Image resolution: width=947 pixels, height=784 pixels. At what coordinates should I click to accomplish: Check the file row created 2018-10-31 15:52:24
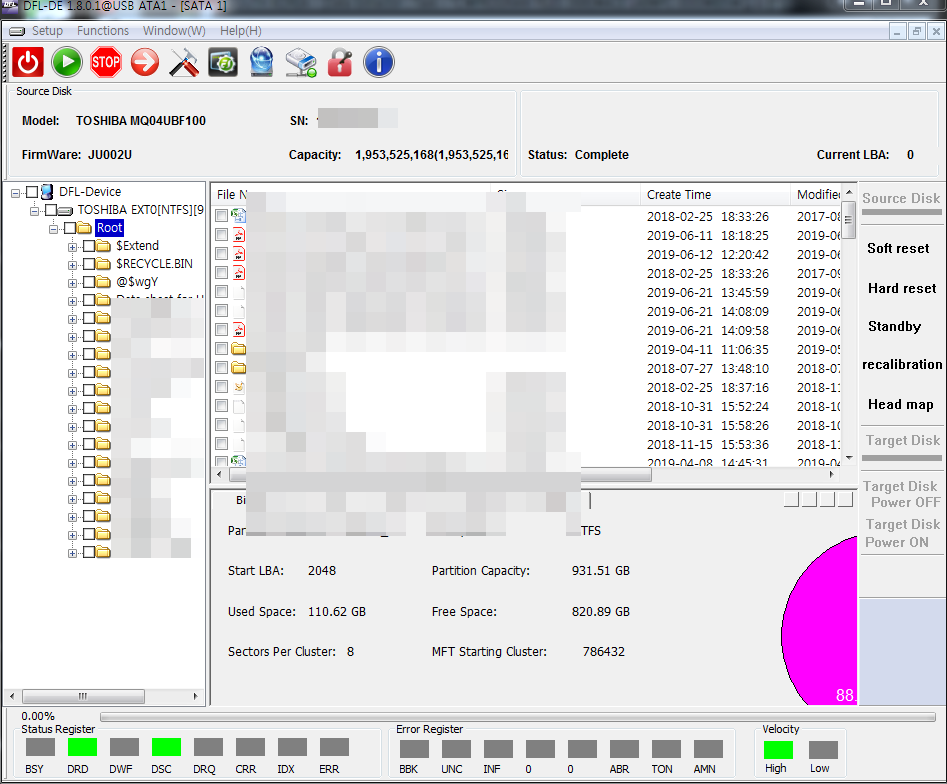(x=222, y=406)
